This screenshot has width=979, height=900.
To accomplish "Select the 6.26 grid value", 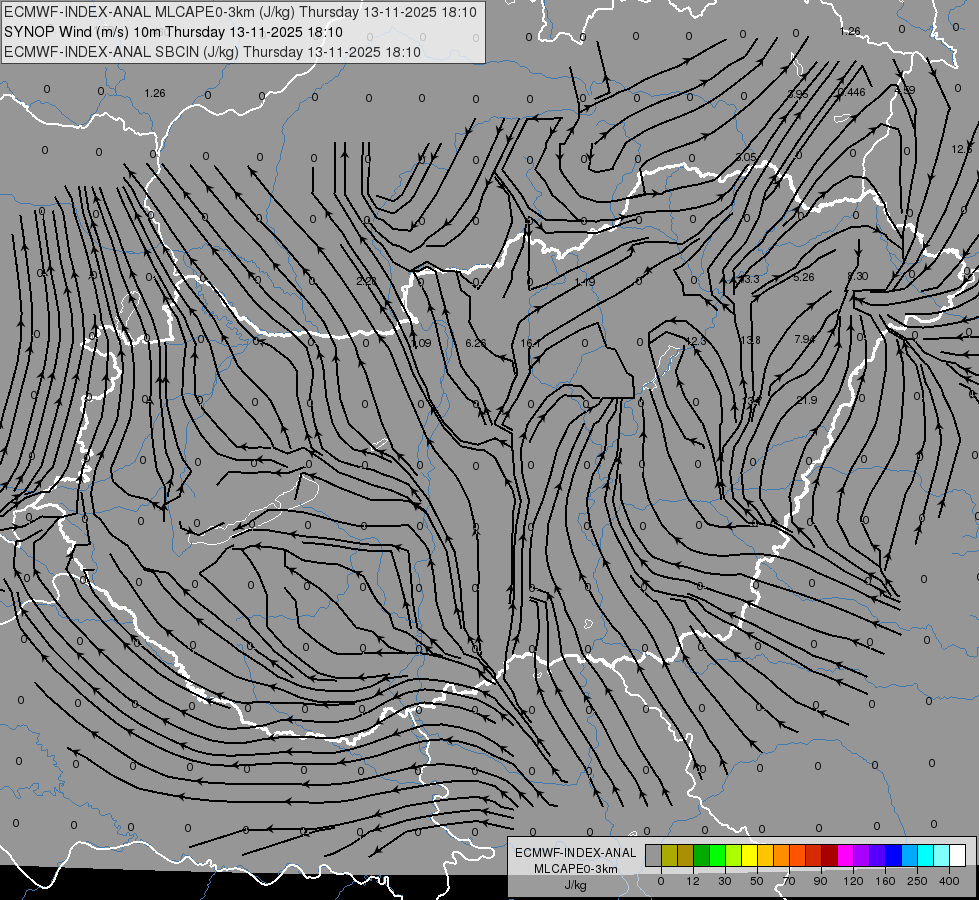I will [x=476, y=343].
